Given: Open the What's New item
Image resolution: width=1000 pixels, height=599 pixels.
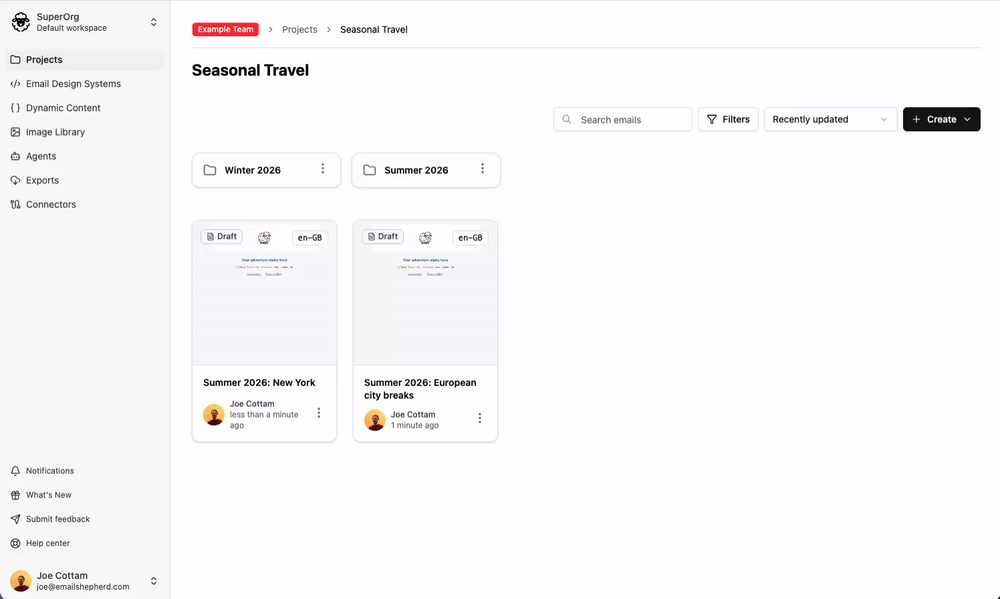Looking at the screenshot, I should click(84, 495).
